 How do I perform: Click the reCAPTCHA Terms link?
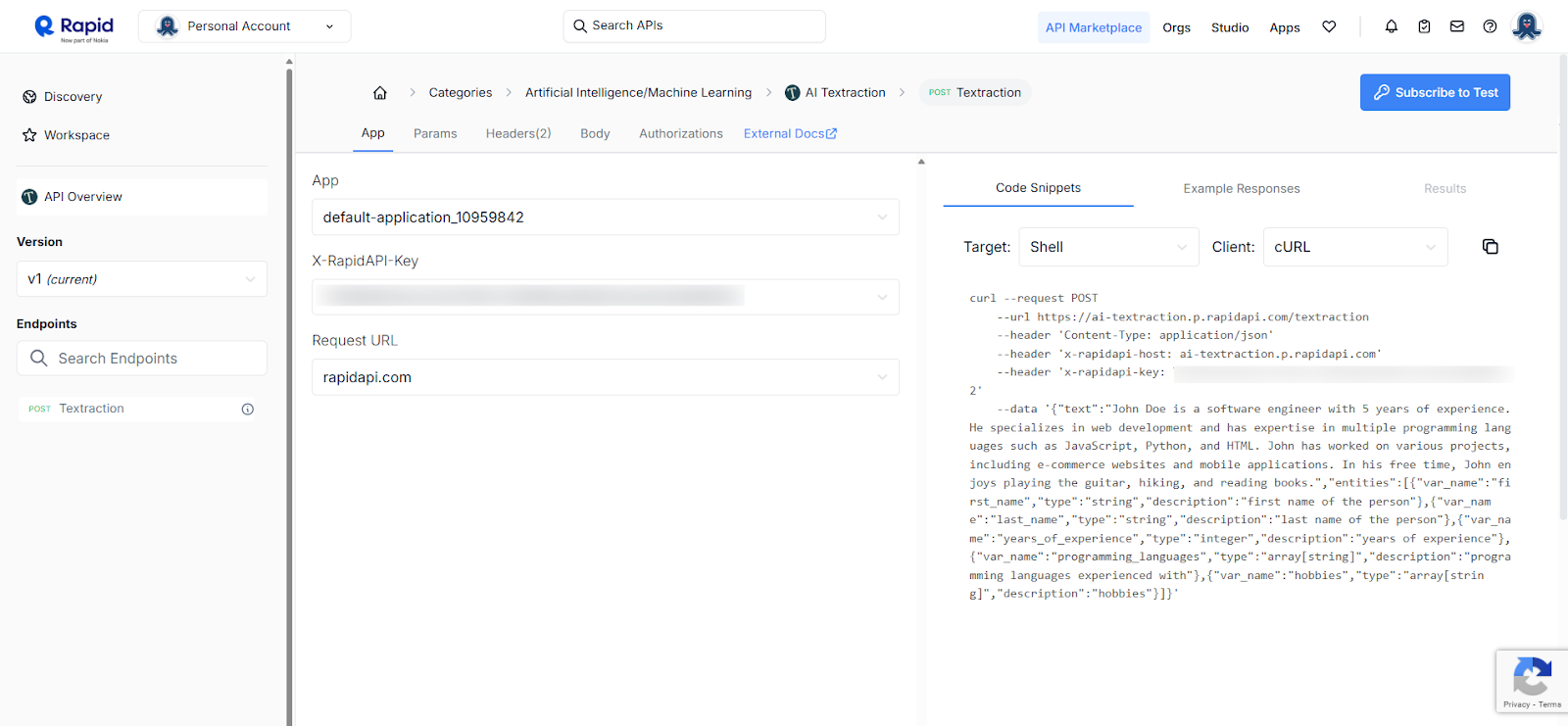(x=1550, y=704)
